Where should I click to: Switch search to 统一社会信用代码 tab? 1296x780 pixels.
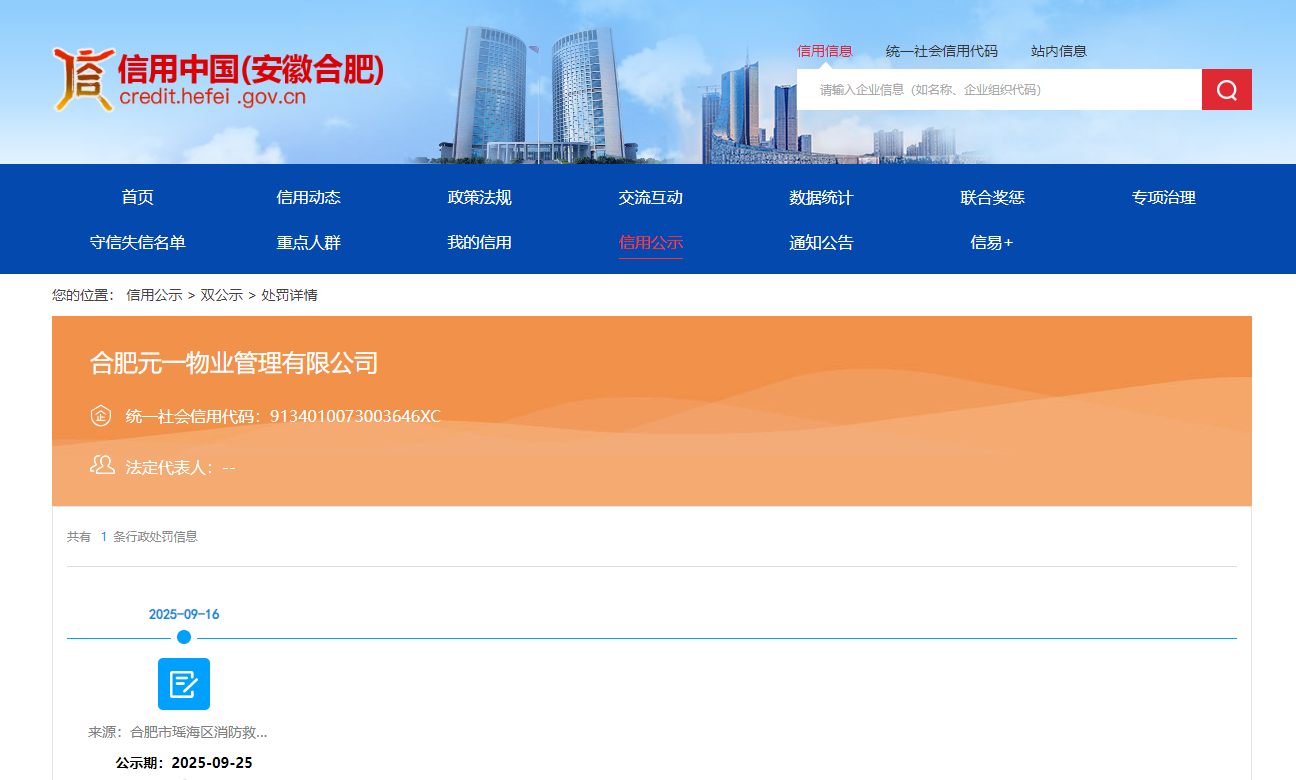[x=942, y=51]
